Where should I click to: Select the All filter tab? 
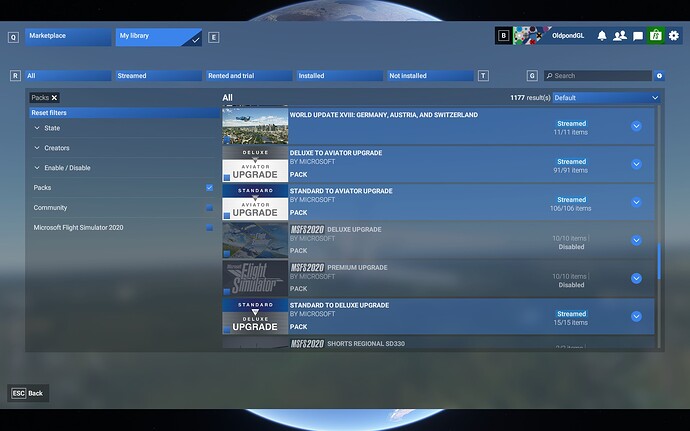click(68, 76)
